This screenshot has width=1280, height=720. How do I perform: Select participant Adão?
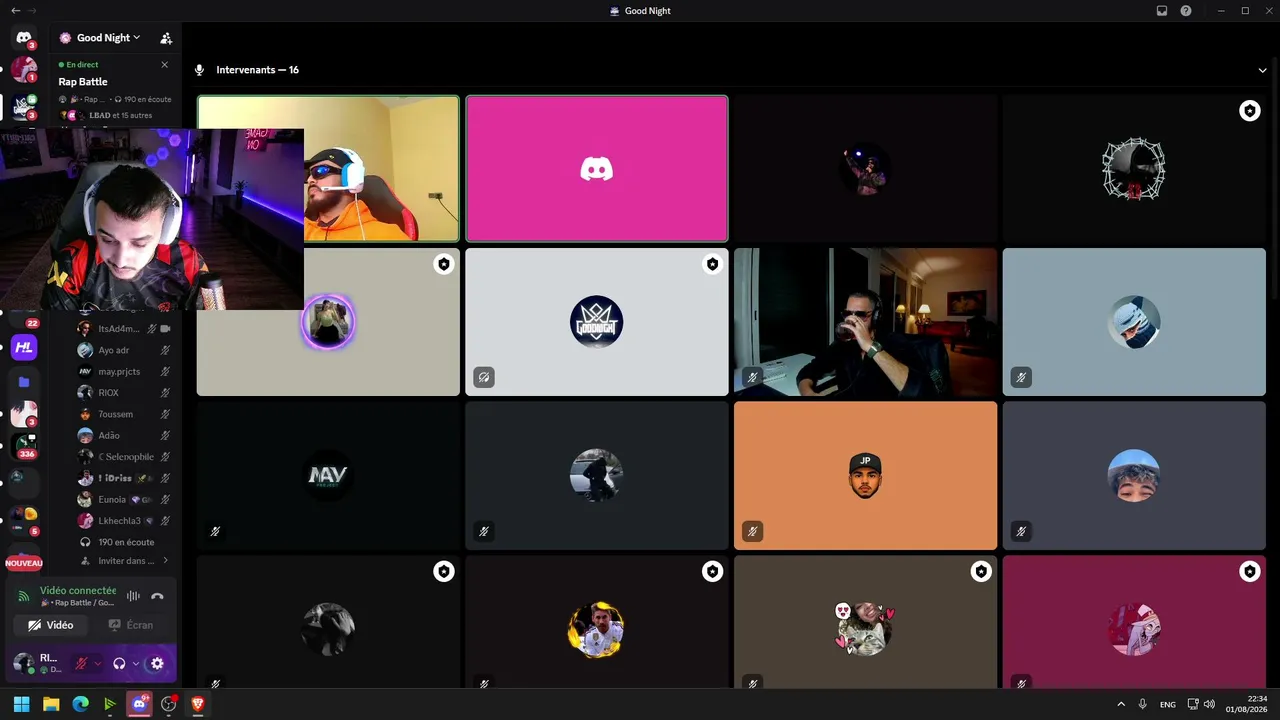[x=124, y=435]
